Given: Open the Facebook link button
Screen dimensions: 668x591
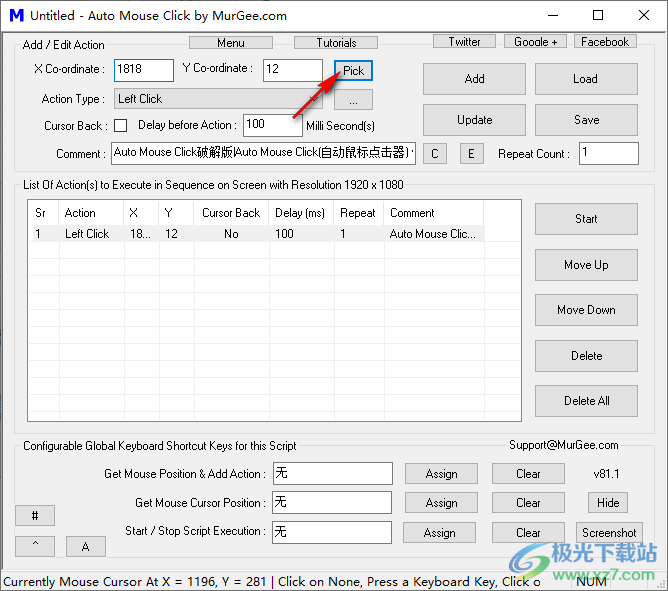Looking at the screenshot, I should click(605, 42).
